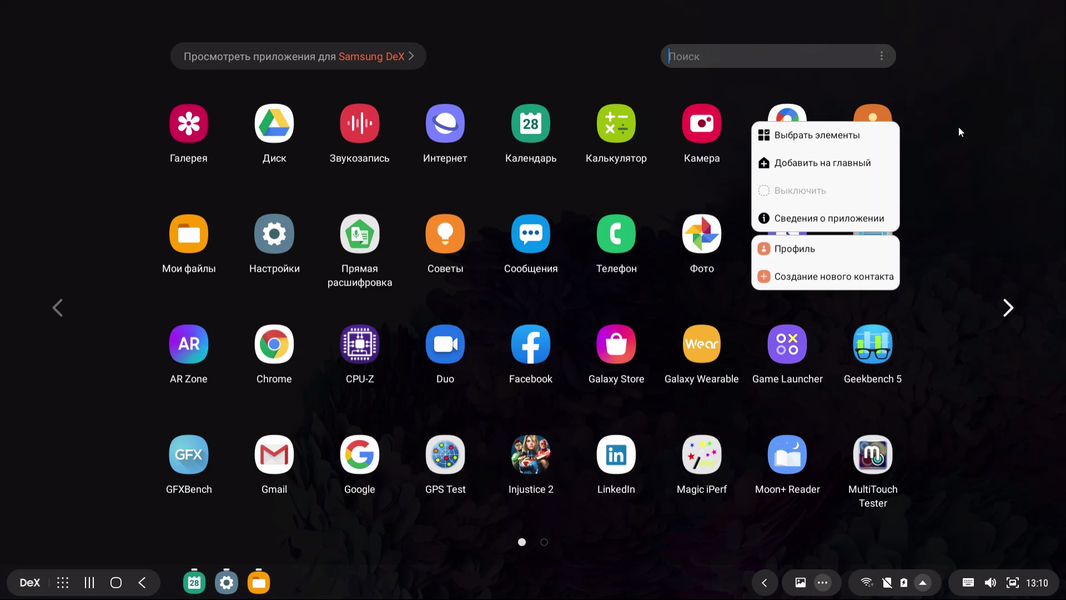Image resolution: width=1066 pixels, height=600 pixels.
Task: Click the 'Выключить' menu entry
Action: click(x=825, y=191)
